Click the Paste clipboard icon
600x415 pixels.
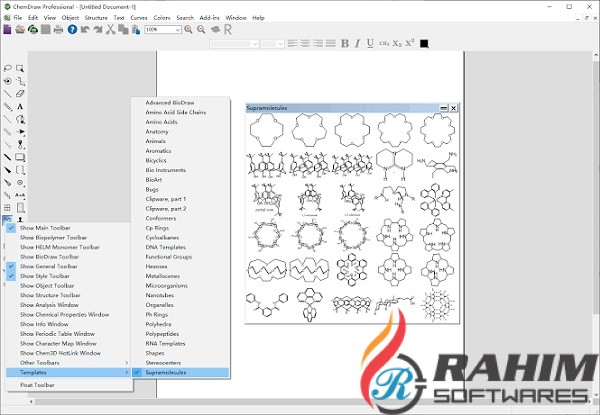[x=136, y=29]
